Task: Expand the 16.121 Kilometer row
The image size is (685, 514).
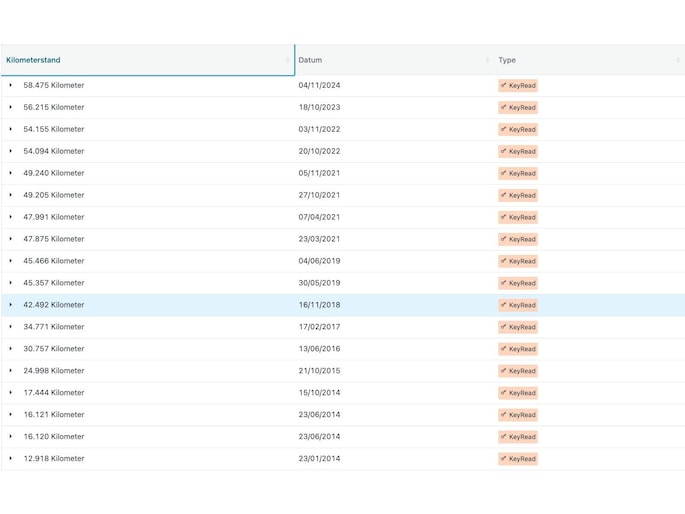Action: (11, 415)
